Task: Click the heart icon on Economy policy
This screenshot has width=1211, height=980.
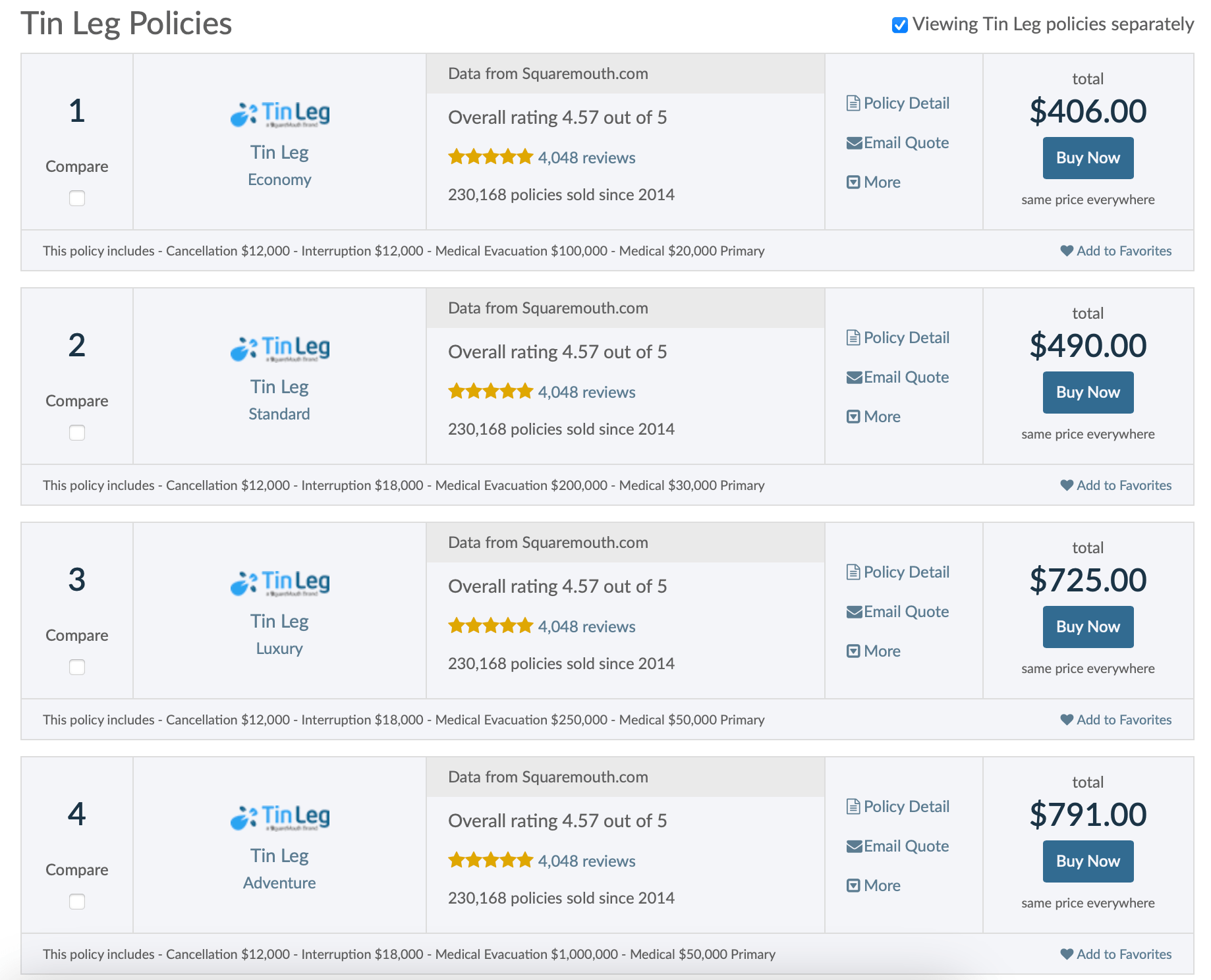Action: (x=1067, y=251)
